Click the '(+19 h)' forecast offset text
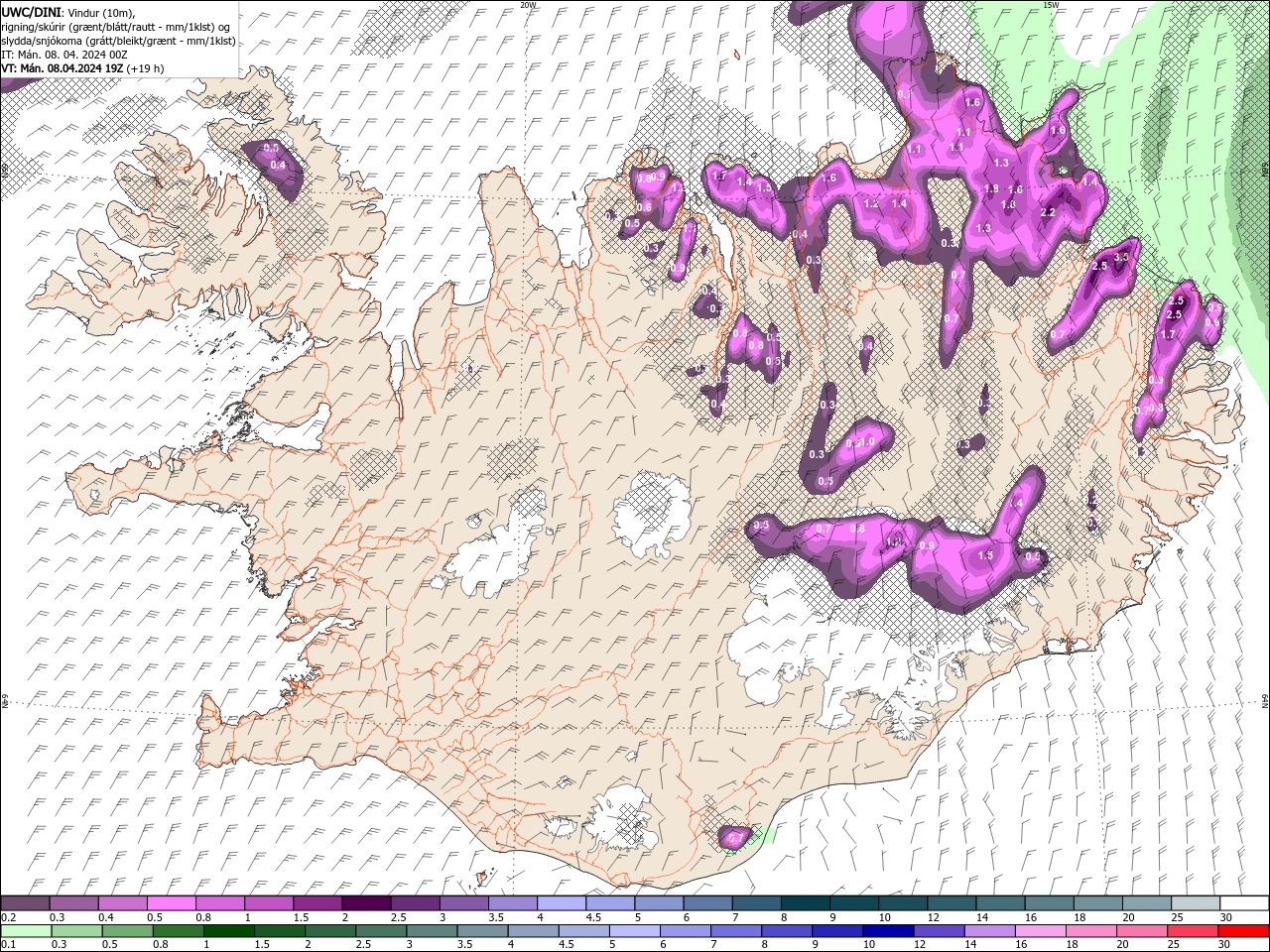1270x952 pixels. [x=146, y=68]
